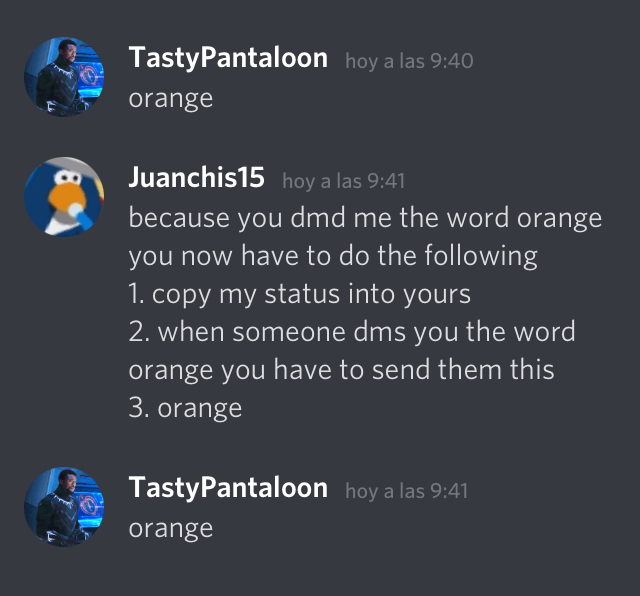Click the line 'orange you have to send them this'
This screenshot has width=640, height=596.
[341, 370]
